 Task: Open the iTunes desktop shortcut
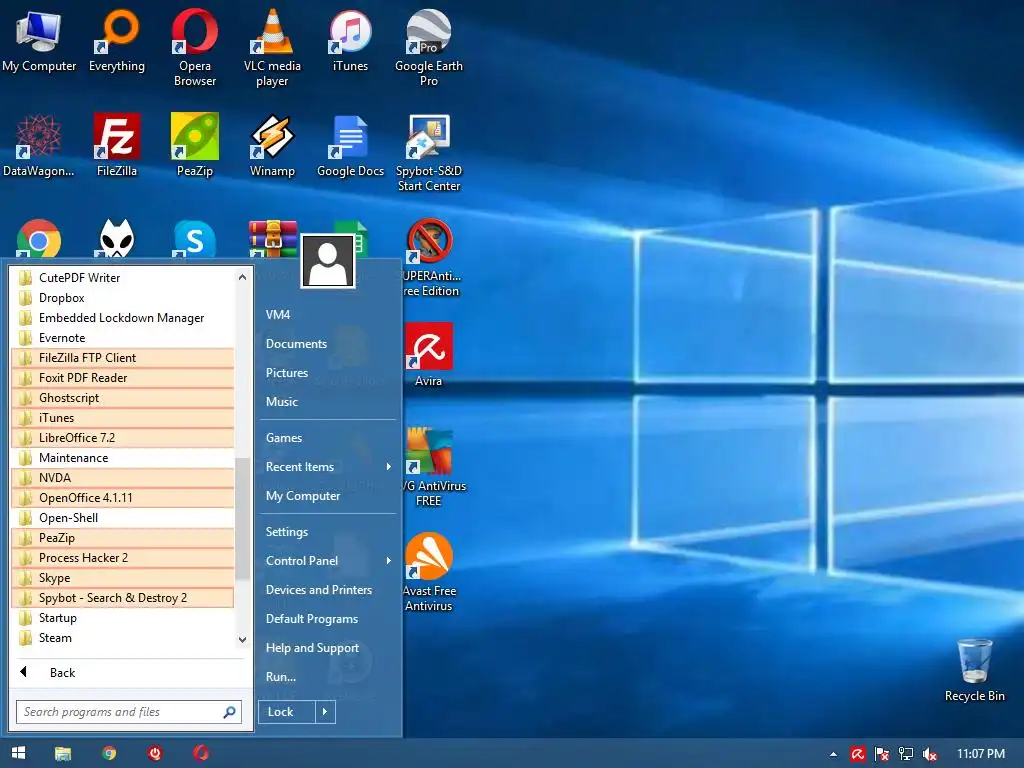point(350,40)
